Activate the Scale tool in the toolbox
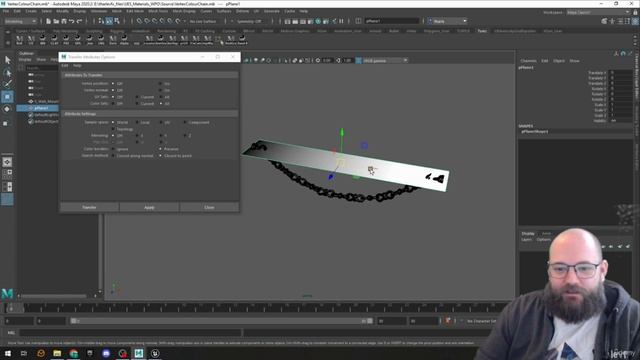 click(6, 123)
